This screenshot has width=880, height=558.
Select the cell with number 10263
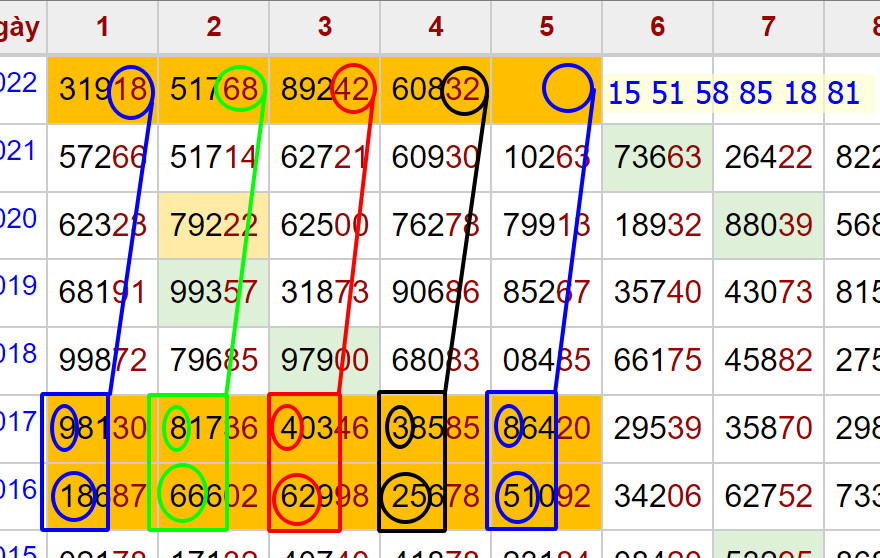coord(547,159)
